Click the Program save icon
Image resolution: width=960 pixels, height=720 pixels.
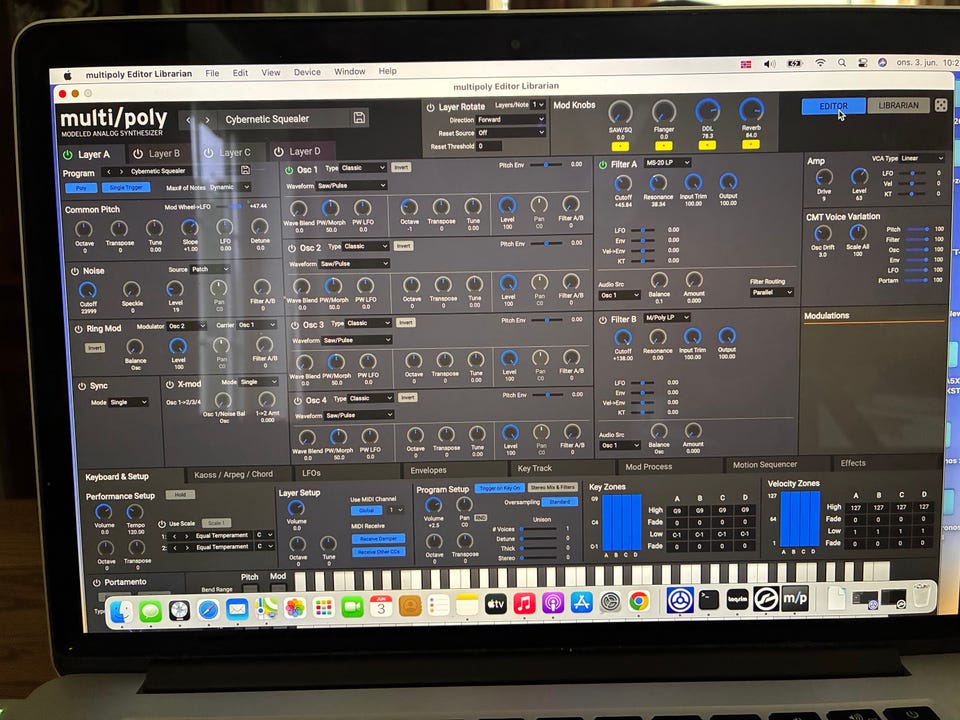(246, 170)
